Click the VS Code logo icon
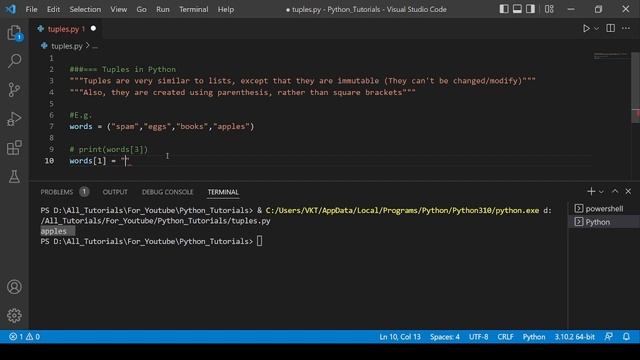 pos(11,9)
